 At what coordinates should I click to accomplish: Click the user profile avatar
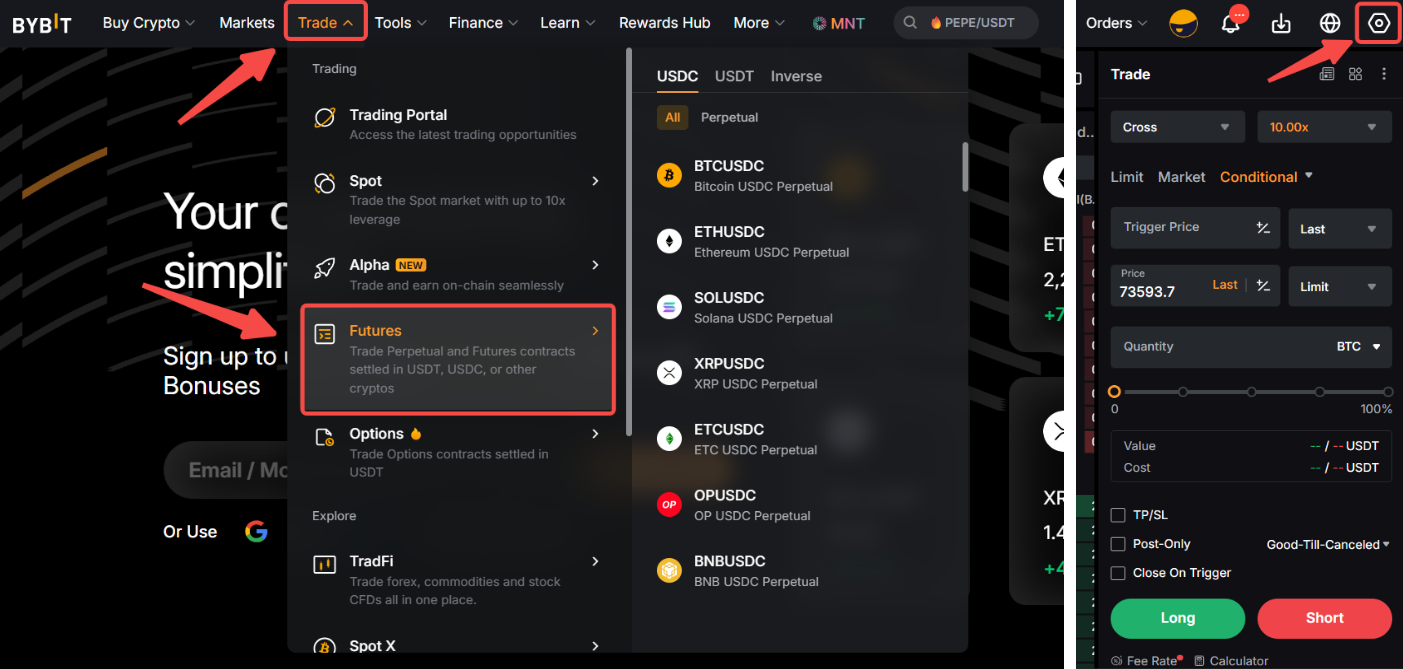point(1184,24)
